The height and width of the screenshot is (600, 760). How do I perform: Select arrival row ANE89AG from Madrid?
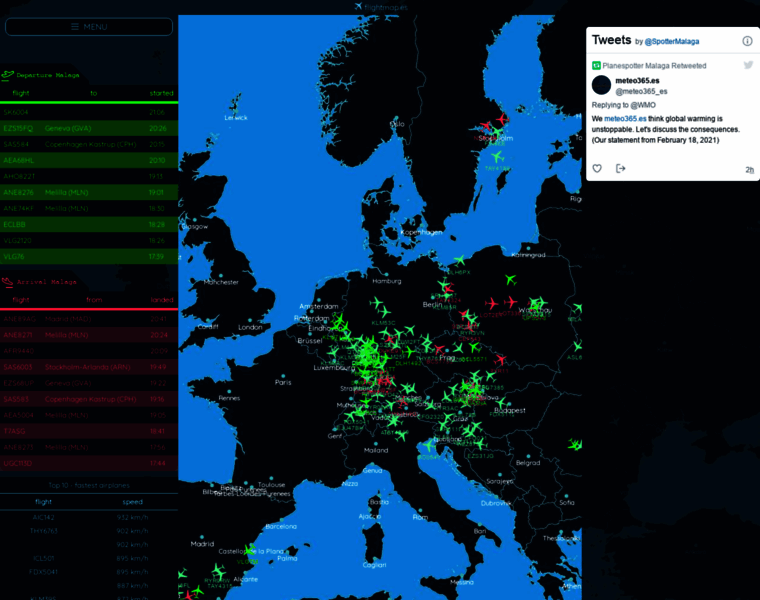(89, 319)
